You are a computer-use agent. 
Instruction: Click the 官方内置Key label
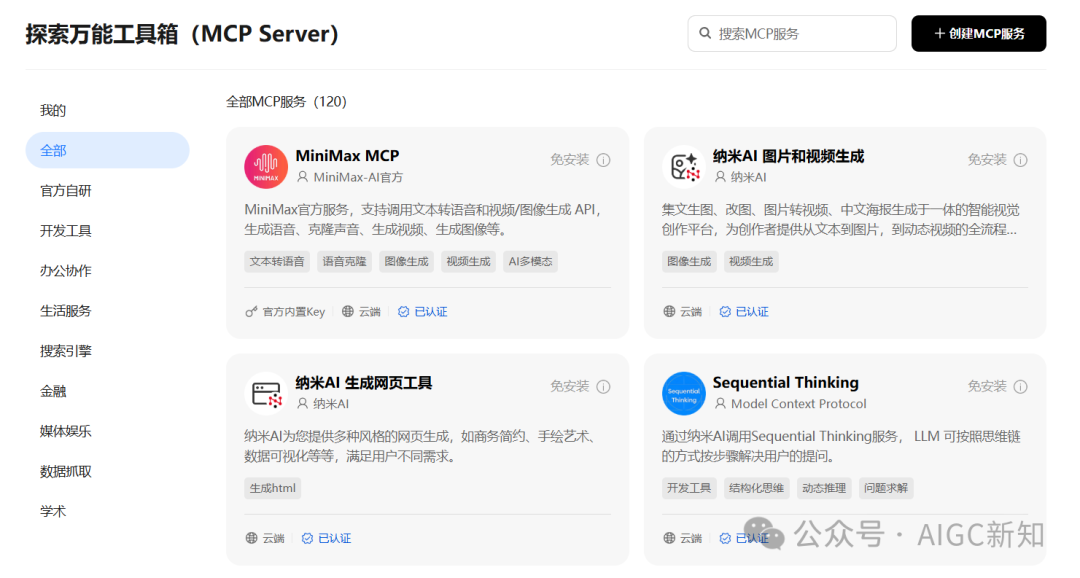pos(294,312)
